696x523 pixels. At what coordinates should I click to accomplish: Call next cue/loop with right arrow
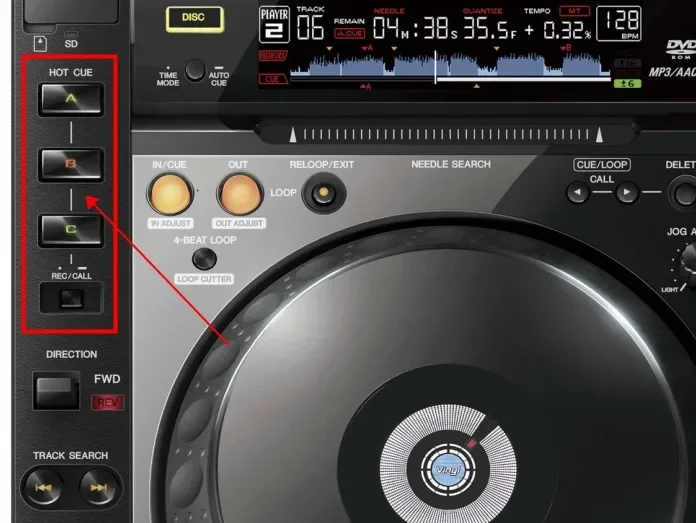[626, 192]
